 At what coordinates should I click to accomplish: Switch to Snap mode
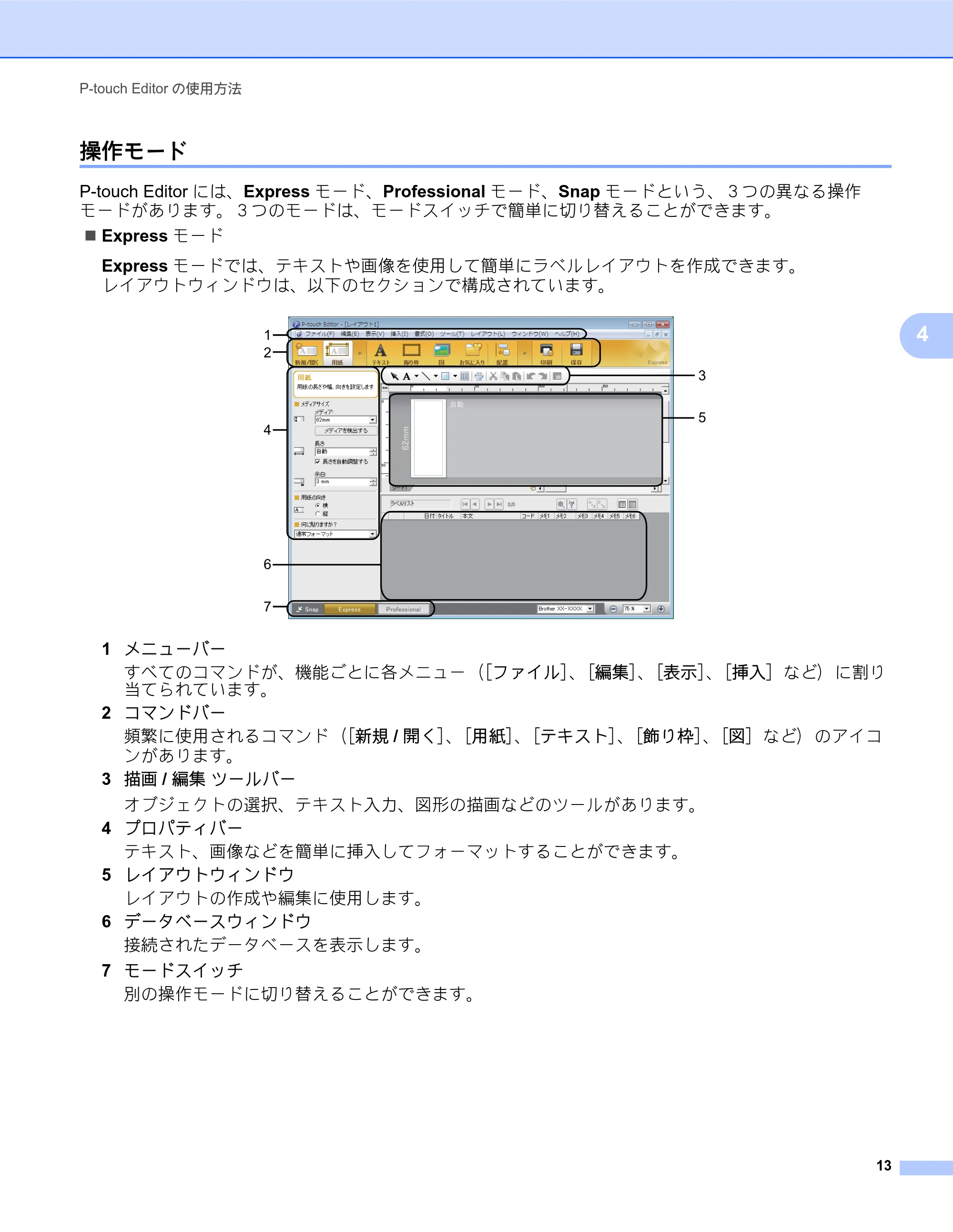point(308,609)
